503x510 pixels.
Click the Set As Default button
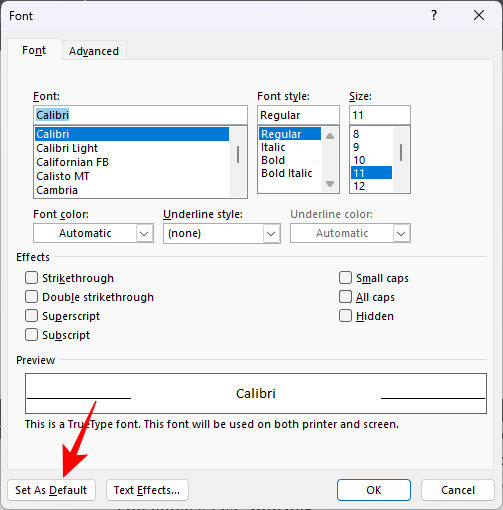tap(51, 490)
